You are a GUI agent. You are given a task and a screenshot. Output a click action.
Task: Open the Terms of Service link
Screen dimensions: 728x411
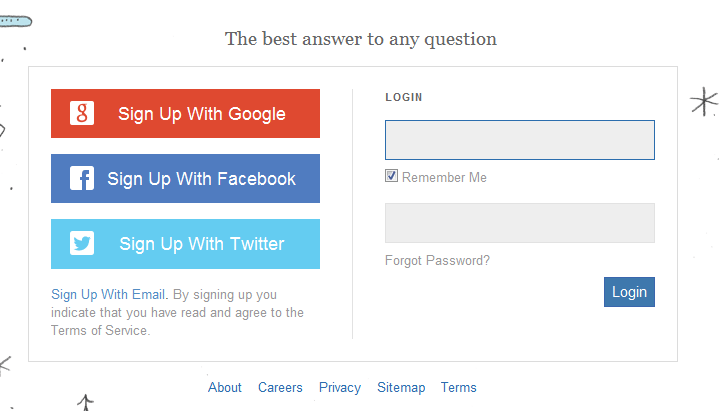click(99, 331)
